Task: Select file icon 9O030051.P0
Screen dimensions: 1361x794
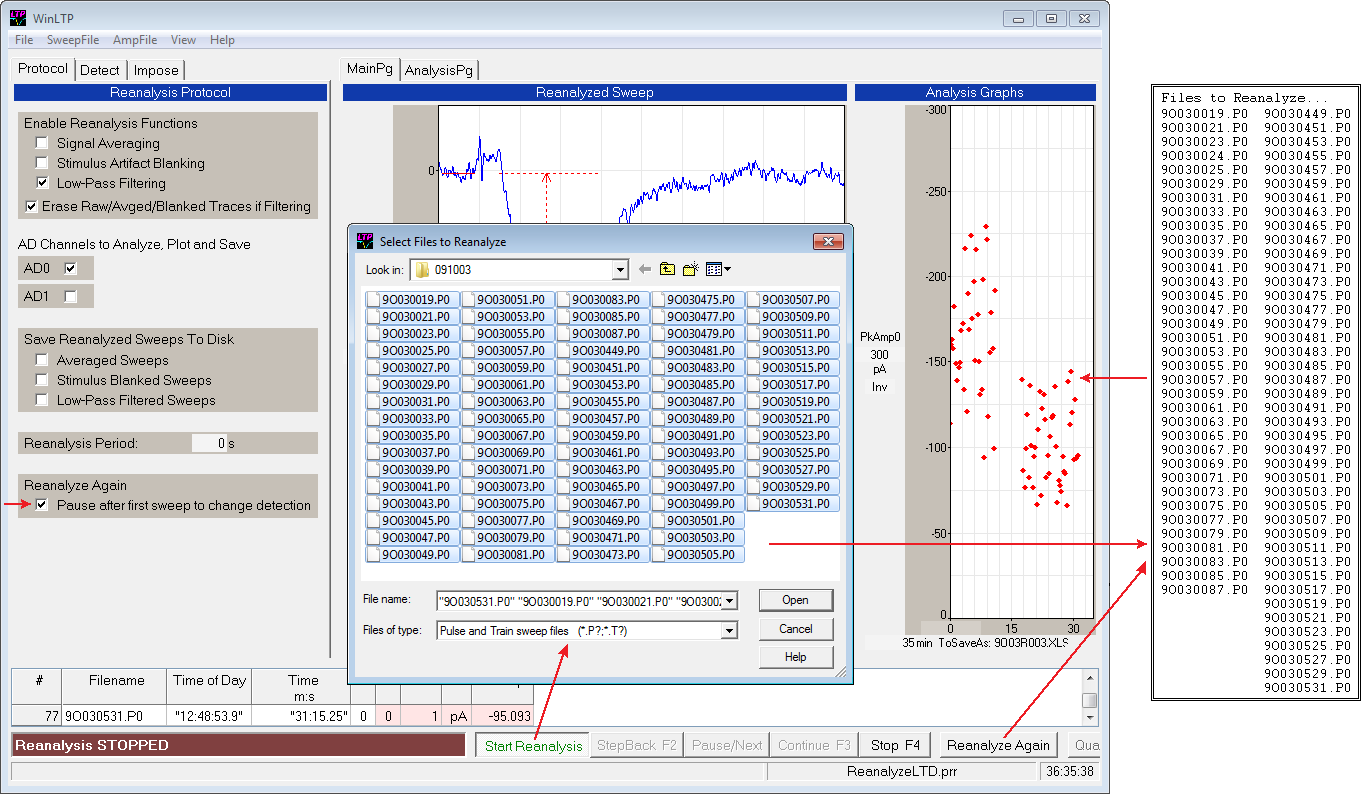Action: [x=469, y=300]
